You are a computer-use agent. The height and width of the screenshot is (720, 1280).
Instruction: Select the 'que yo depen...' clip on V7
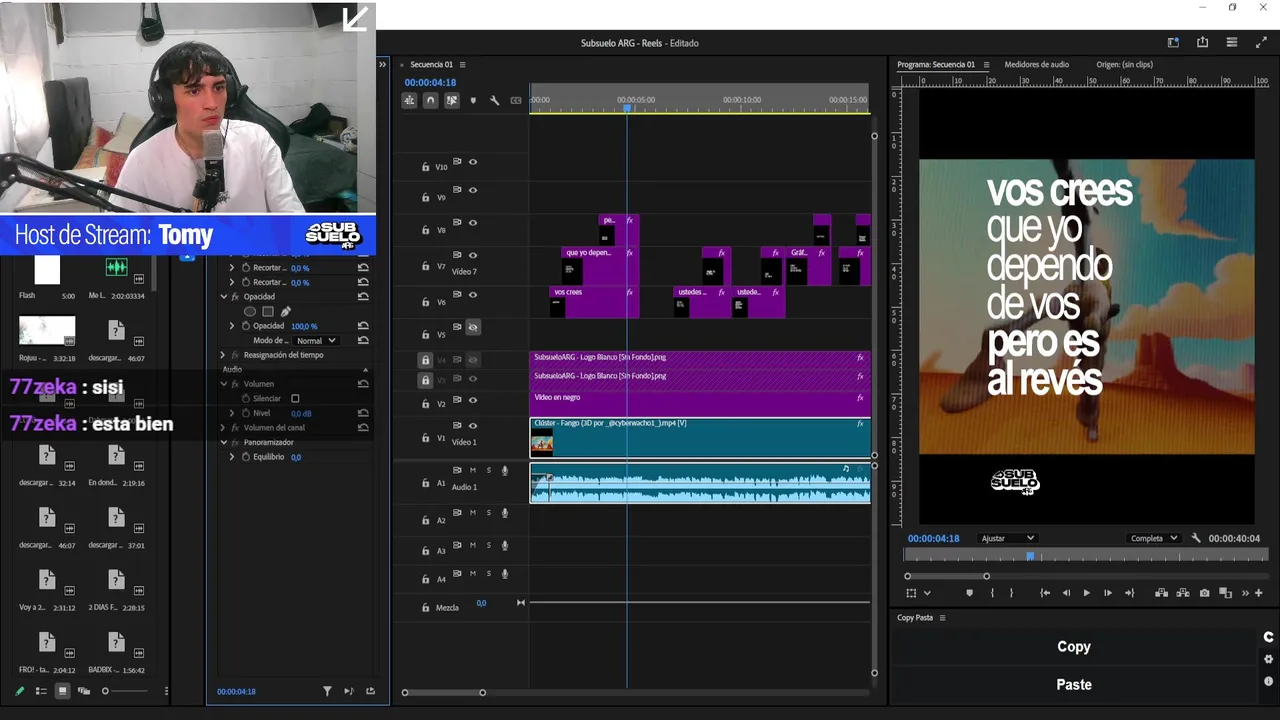tap(600, 267)
